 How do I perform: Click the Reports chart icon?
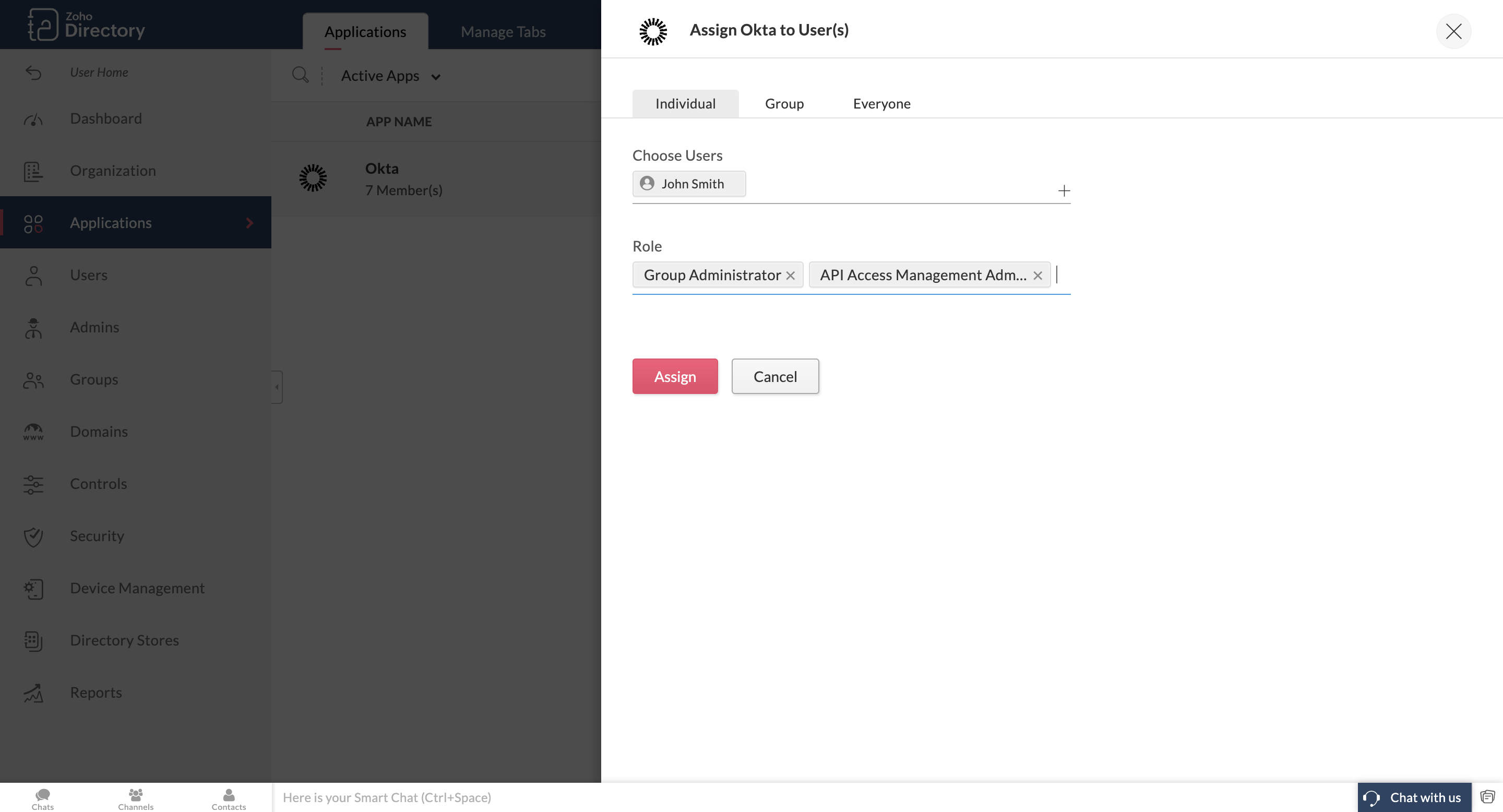click(33, 693)
